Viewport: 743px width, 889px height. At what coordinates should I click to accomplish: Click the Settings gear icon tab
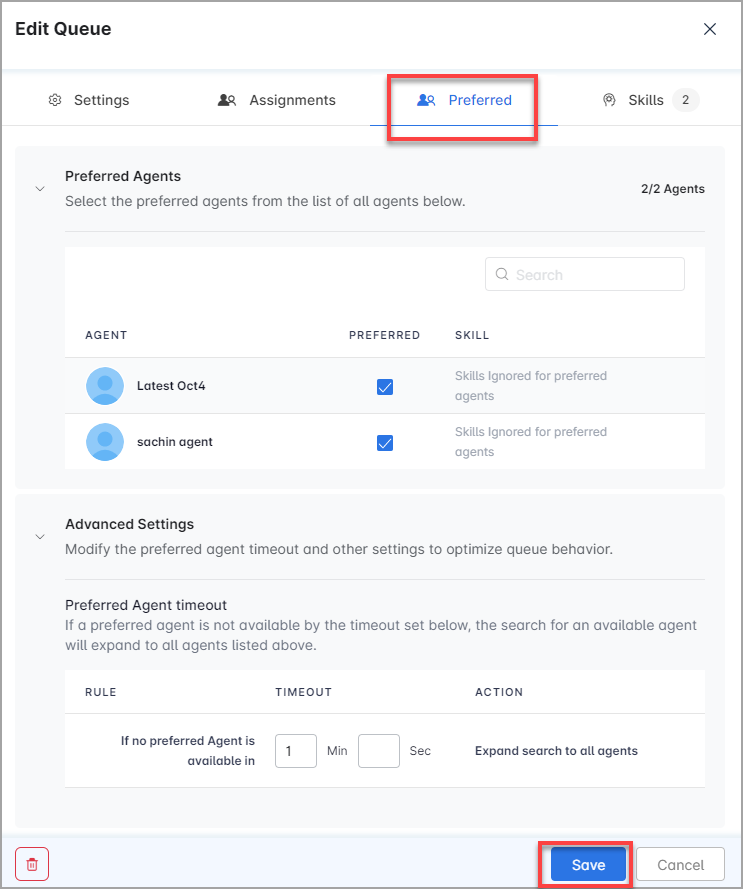[x=55, y=99]
